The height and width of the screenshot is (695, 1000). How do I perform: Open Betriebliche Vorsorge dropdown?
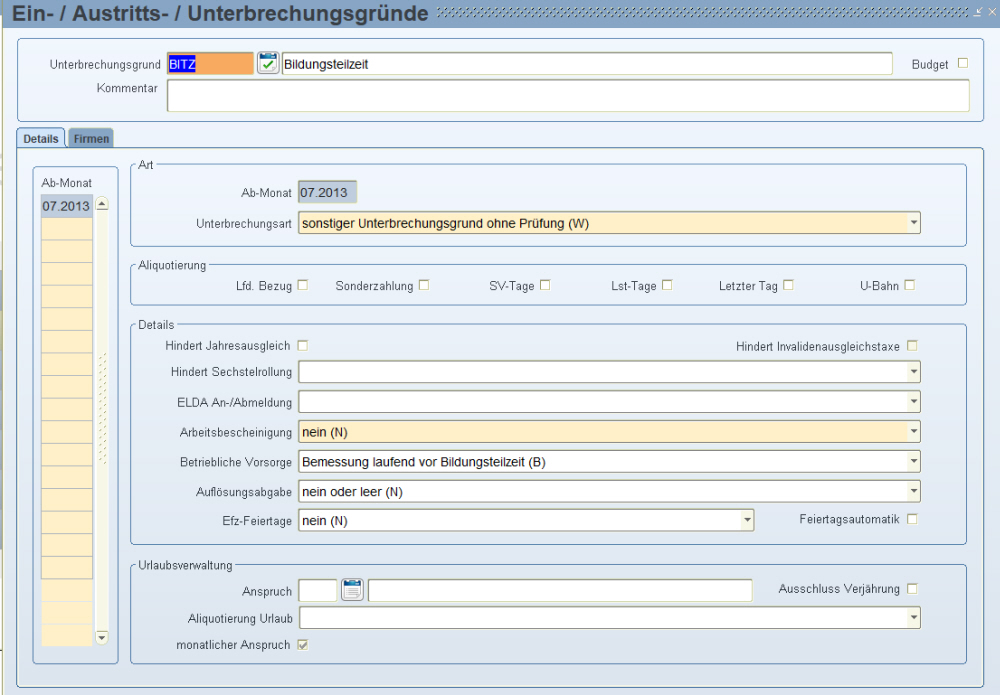pyautogui.click(x=914, y=462)
